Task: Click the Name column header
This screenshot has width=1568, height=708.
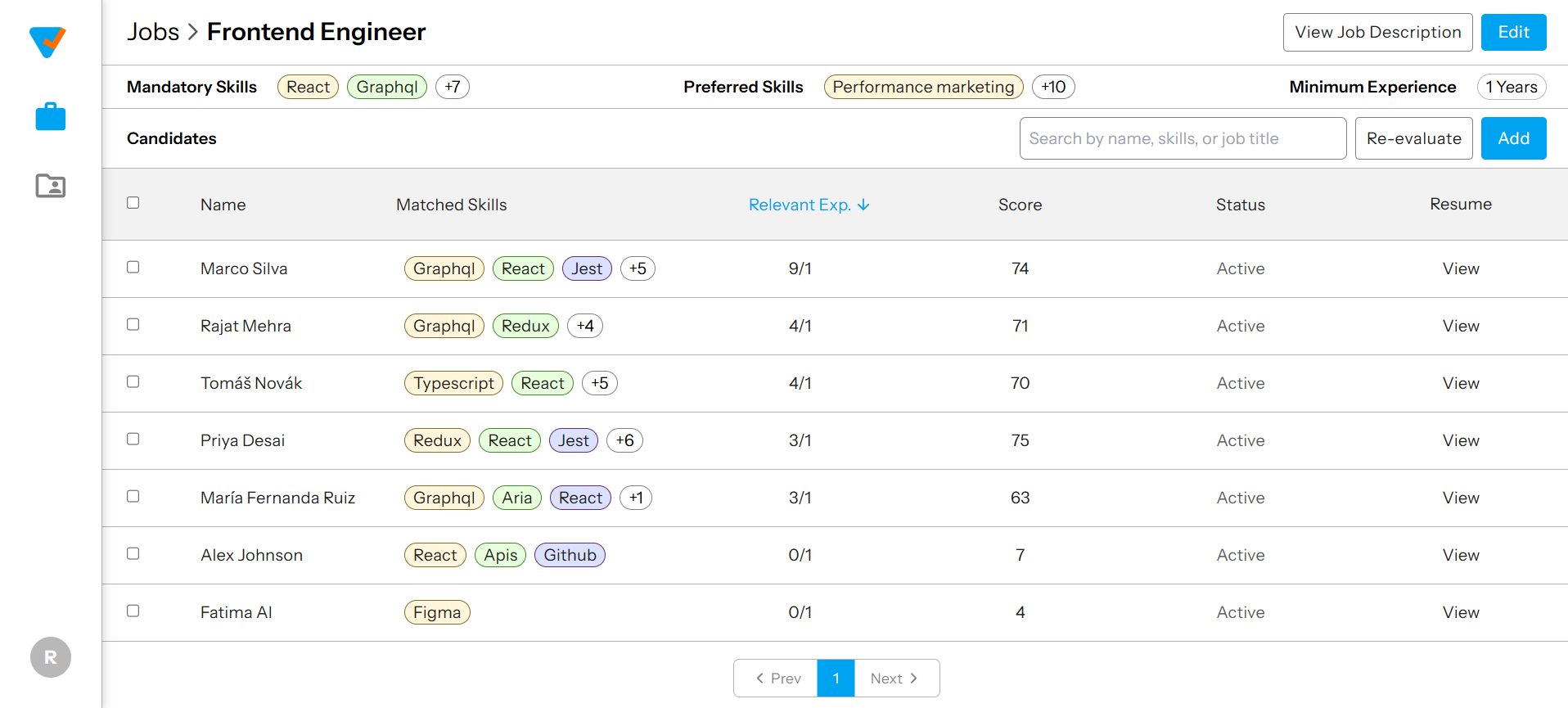Action: tap(223, 205)
